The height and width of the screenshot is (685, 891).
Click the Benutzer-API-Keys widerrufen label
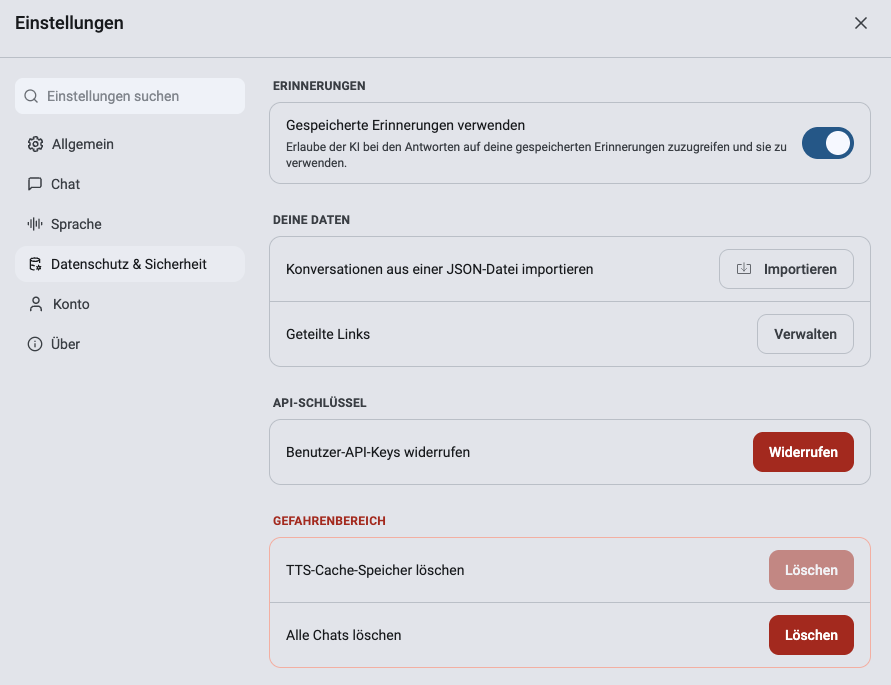click(x=378, y=452)
